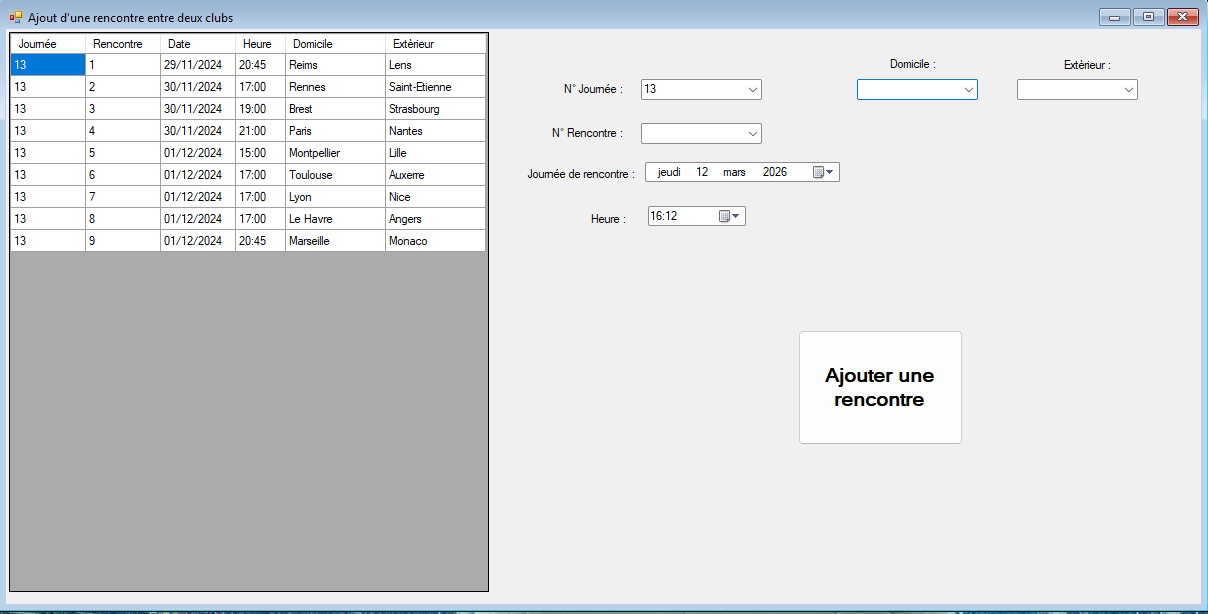This screenshot has width=1208, height=614.
Task: Click the 16:12 time input field
Action: pyautogui.click(x=680, y=216)
